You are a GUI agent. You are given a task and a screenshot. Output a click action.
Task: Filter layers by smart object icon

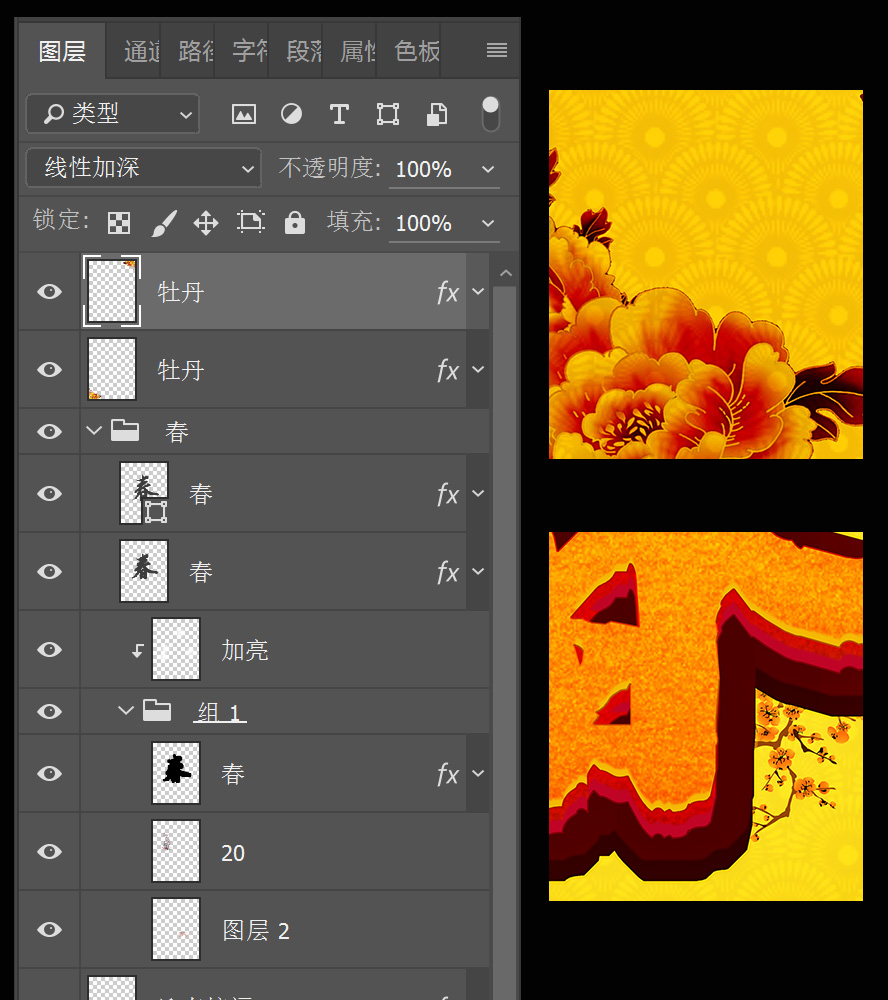[436, 114]
